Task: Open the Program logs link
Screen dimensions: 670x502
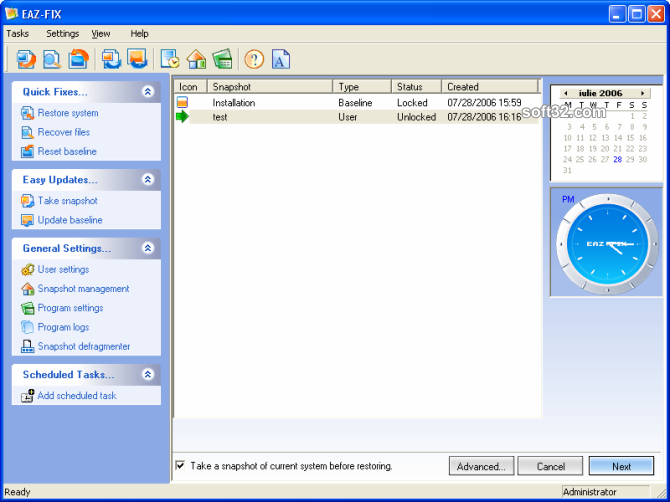Action: 63,327
